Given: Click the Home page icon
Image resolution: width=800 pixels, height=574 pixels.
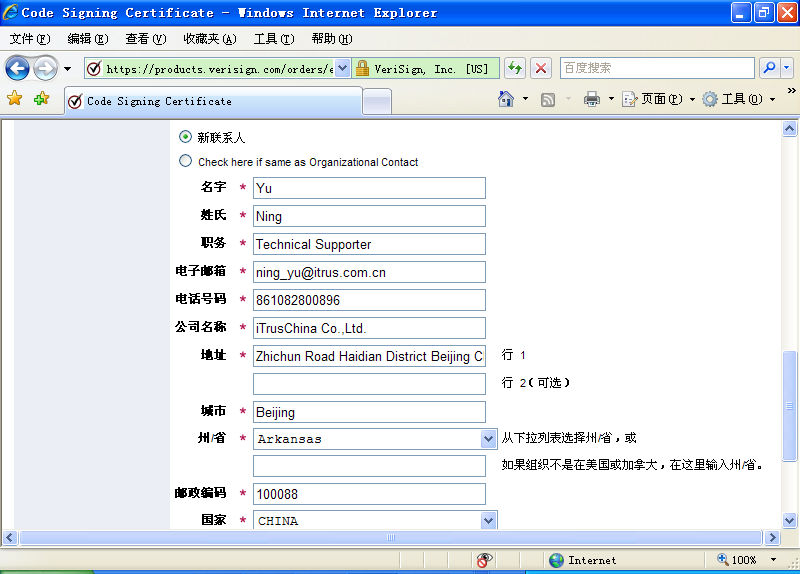Looking at the screenshot, I should [506, 99].
